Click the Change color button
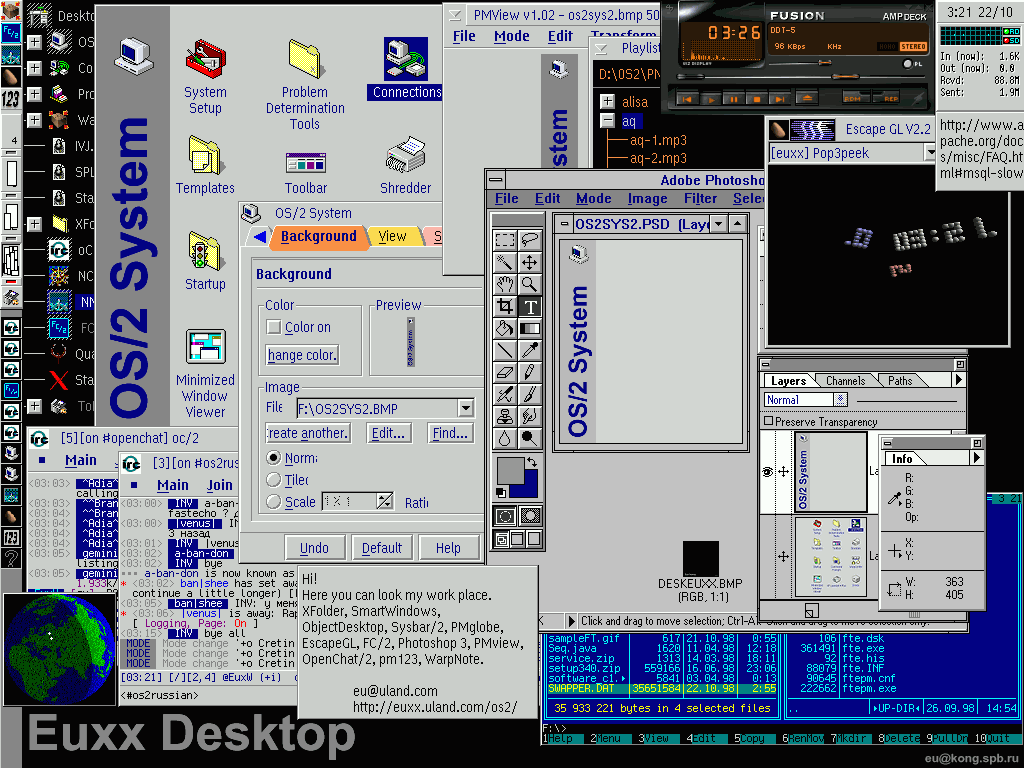Screen dimensions: 1024x768 point(302,355)
